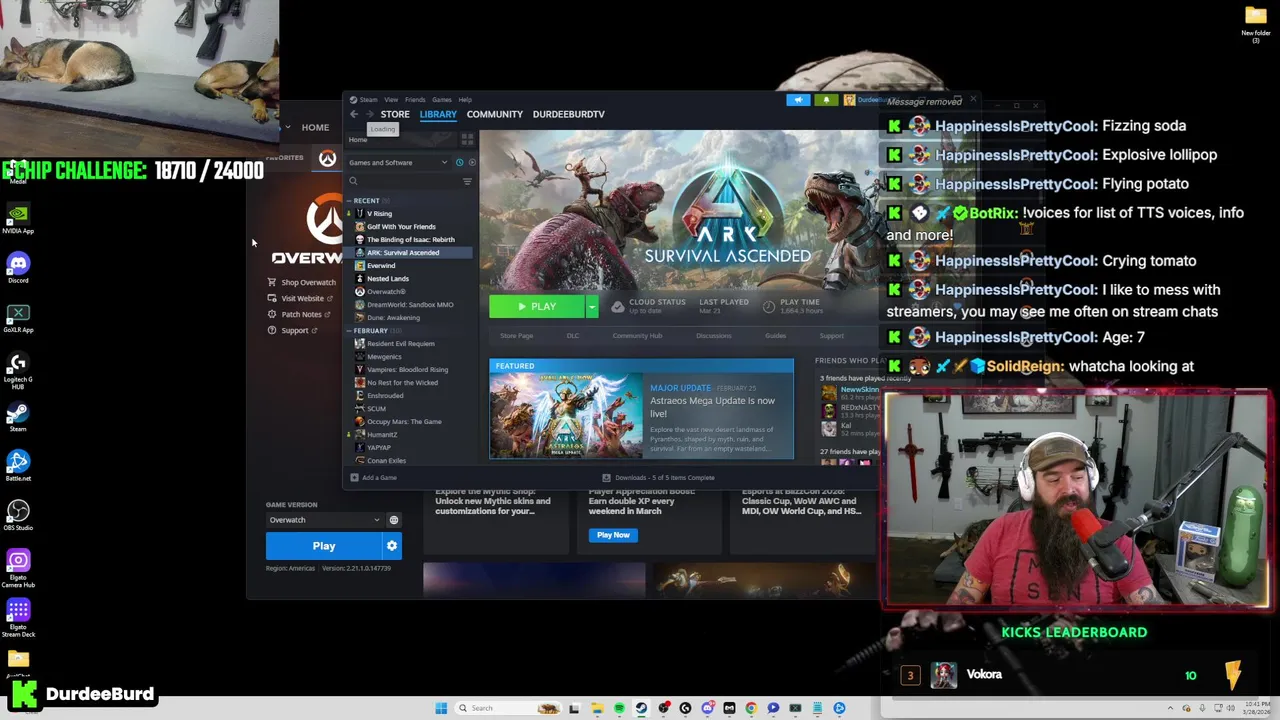Viewport: 1280px width, 720px height.
Task: Click Shop Overwatch in Battle.net
Action: [301, 283]
